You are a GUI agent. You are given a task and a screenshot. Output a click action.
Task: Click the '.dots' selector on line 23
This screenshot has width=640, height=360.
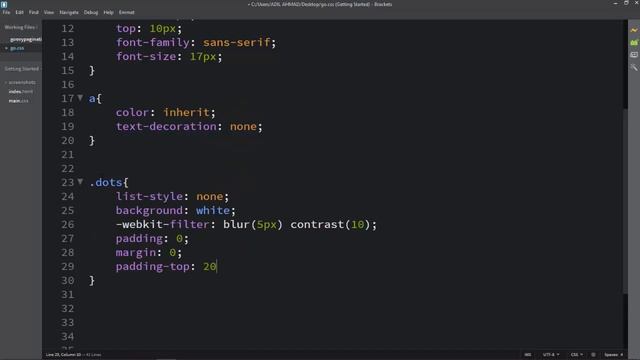pos(105,182)
